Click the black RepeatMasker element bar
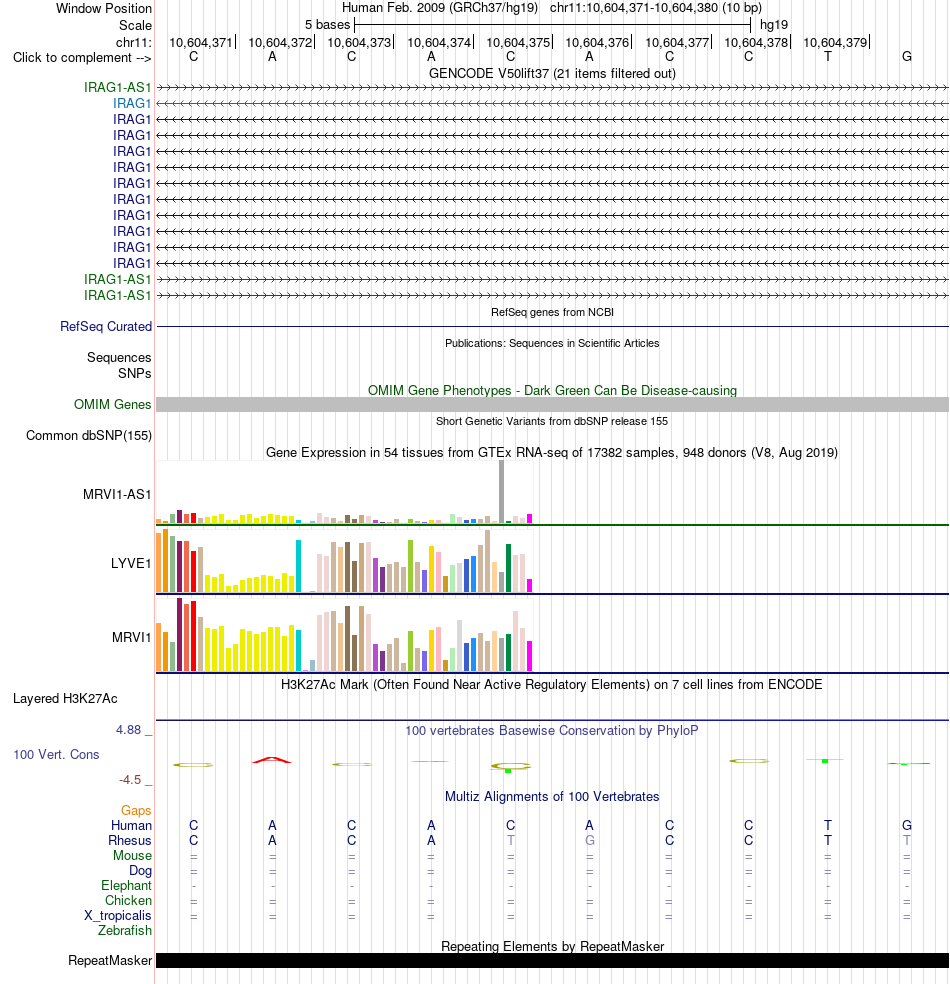This screenshot has width=950, height=984. coord(552,961)
